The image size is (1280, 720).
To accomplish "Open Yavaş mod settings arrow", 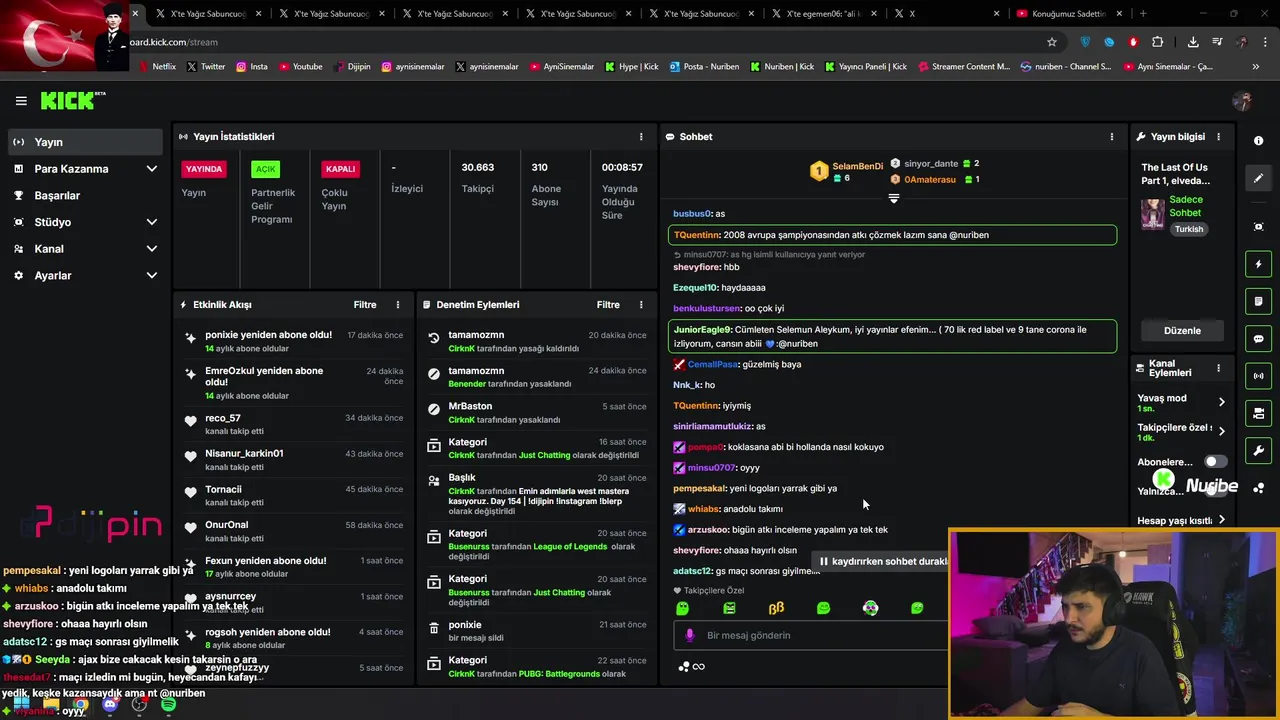I will [1221, 402].
